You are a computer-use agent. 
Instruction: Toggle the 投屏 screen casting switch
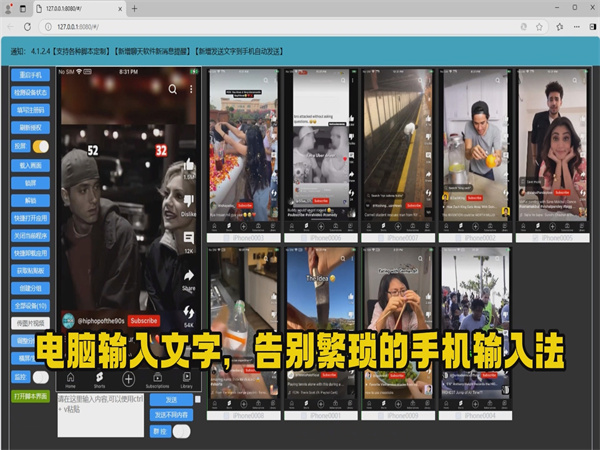point(39,146)
